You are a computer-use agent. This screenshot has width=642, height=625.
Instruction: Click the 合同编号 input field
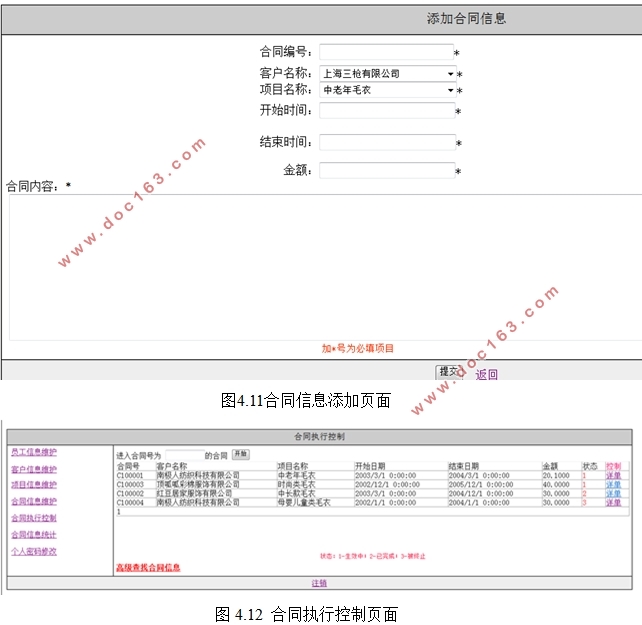[x=387, y=52]
